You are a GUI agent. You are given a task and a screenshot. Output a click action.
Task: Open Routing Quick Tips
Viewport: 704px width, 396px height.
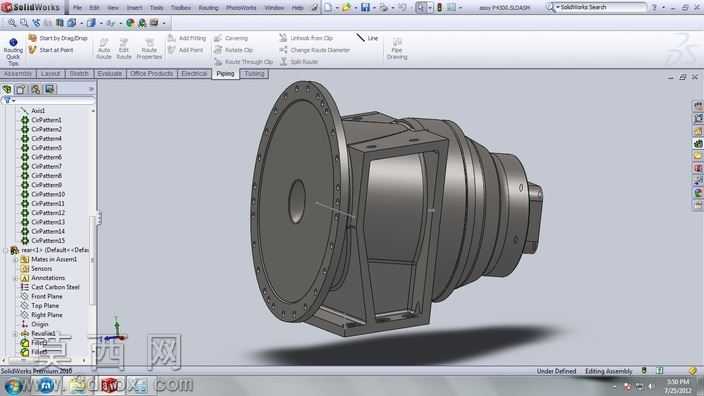pos(13,52)
